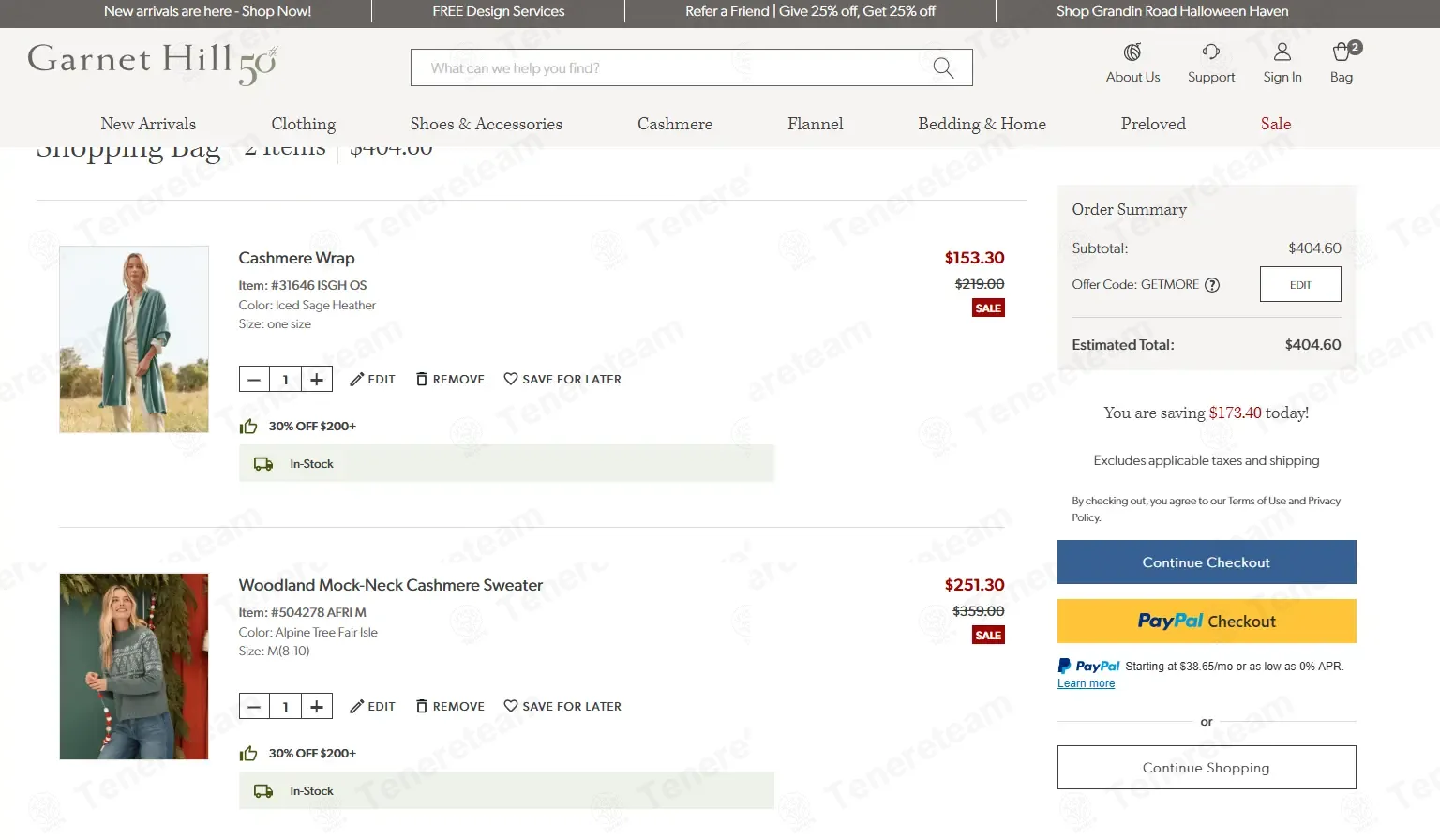Open Shoes & Accessories menu
1440x840 pixels.
click(487, 124)
